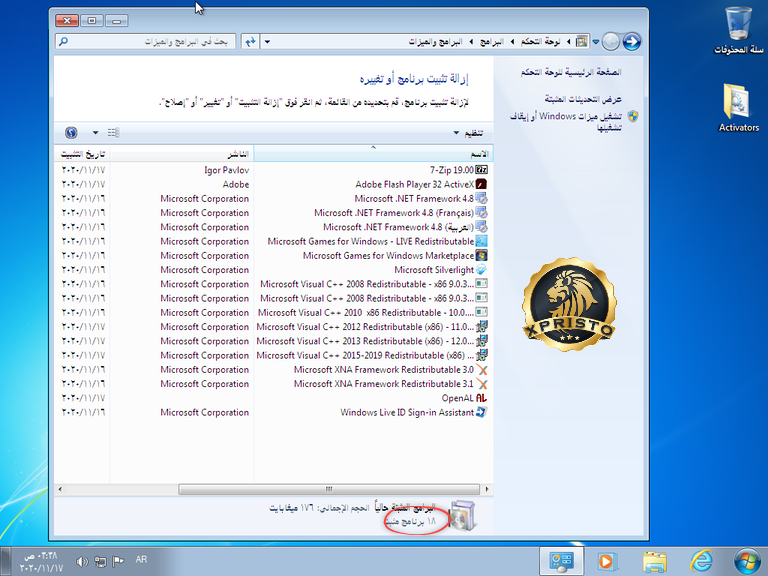
Task: Select the Adobe publisher cell
Action: [x=236, y=184]
